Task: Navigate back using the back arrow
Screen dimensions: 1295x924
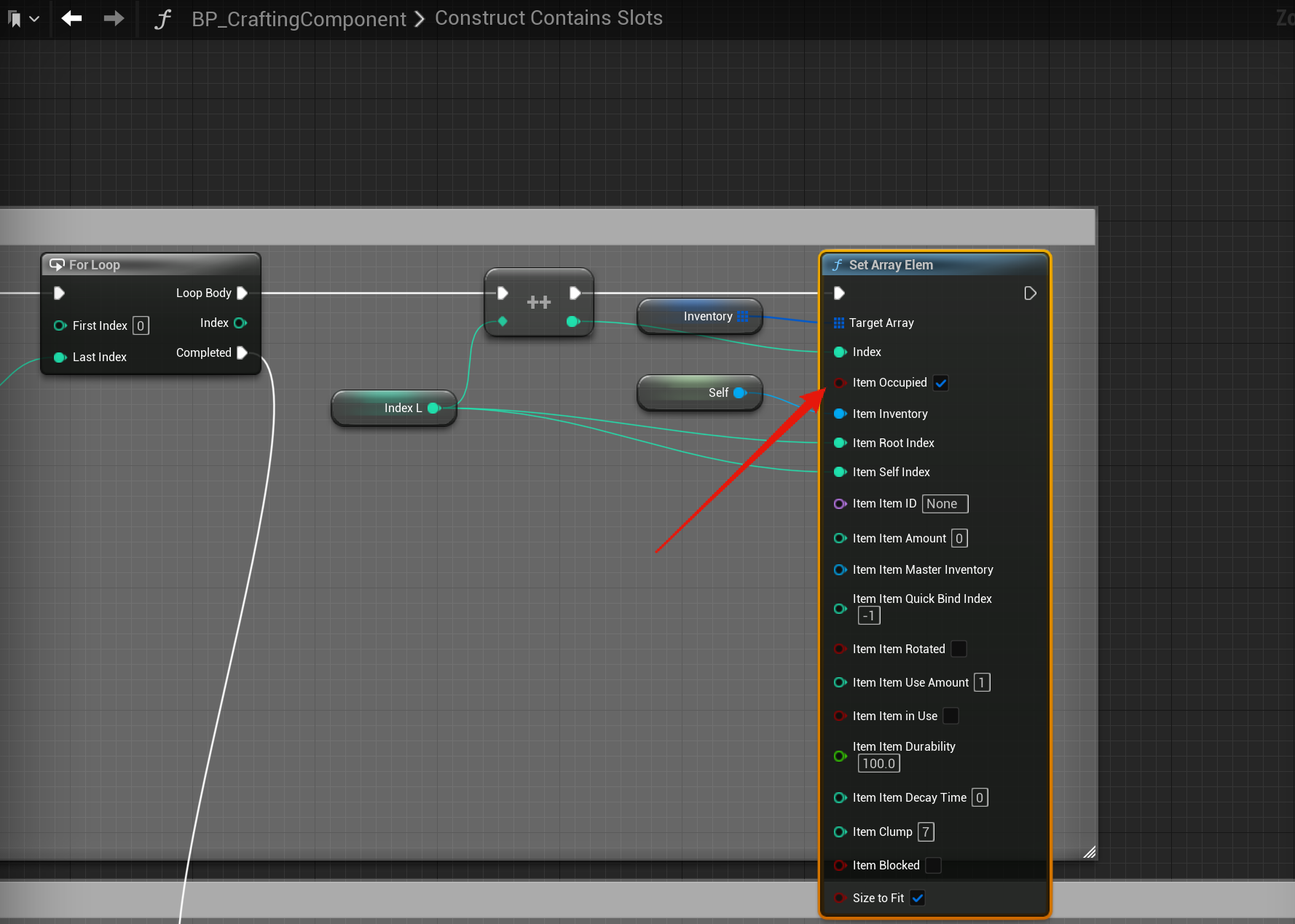Action: coord(71,18)
